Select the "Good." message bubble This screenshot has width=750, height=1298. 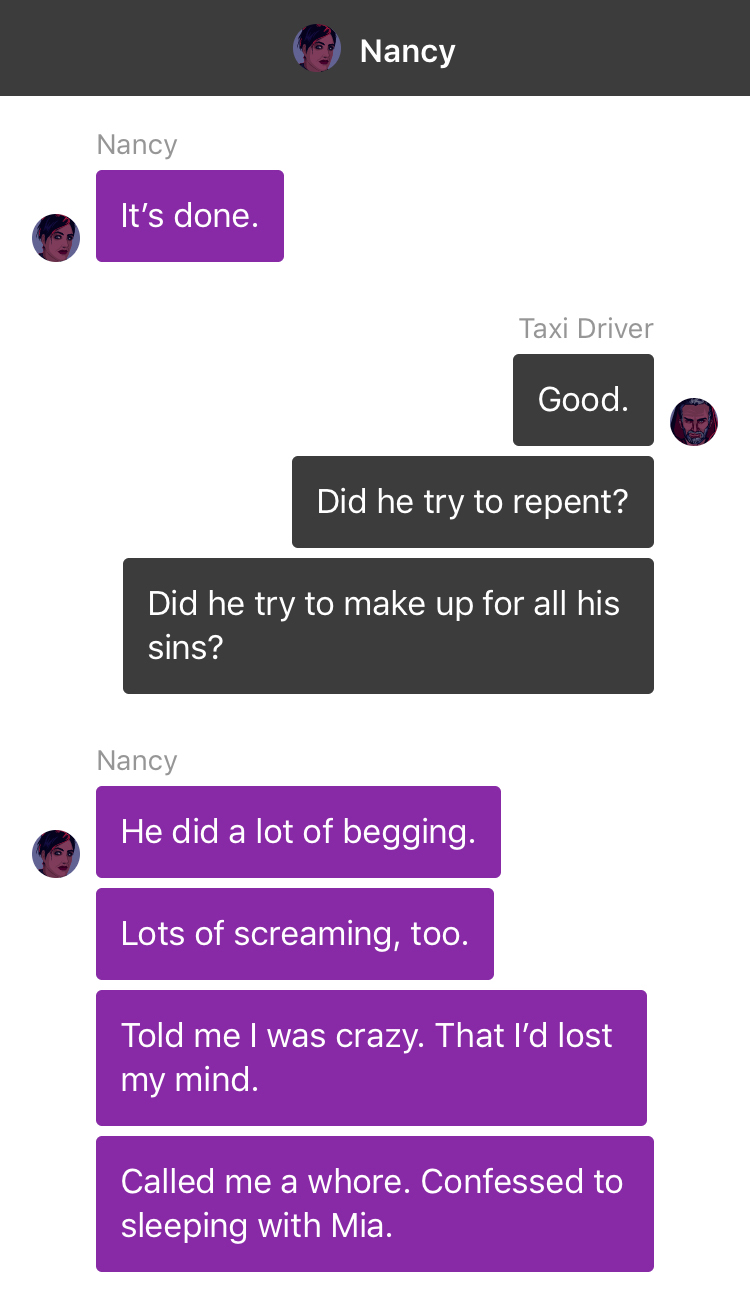[583, 400]
